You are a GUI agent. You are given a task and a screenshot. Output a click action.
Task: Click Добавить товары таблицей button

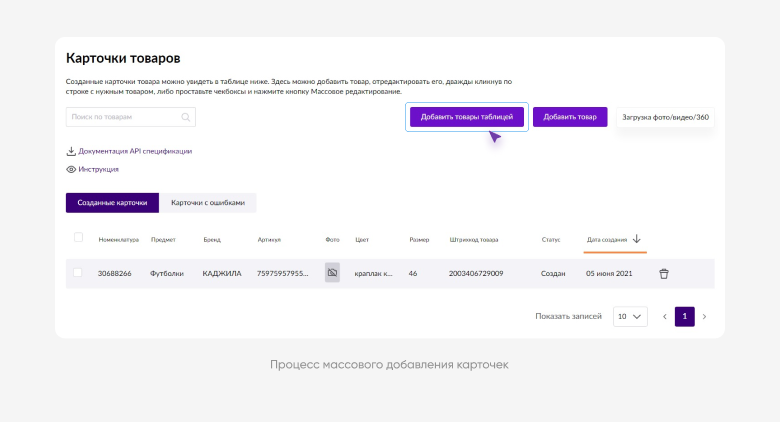(467, 117)
